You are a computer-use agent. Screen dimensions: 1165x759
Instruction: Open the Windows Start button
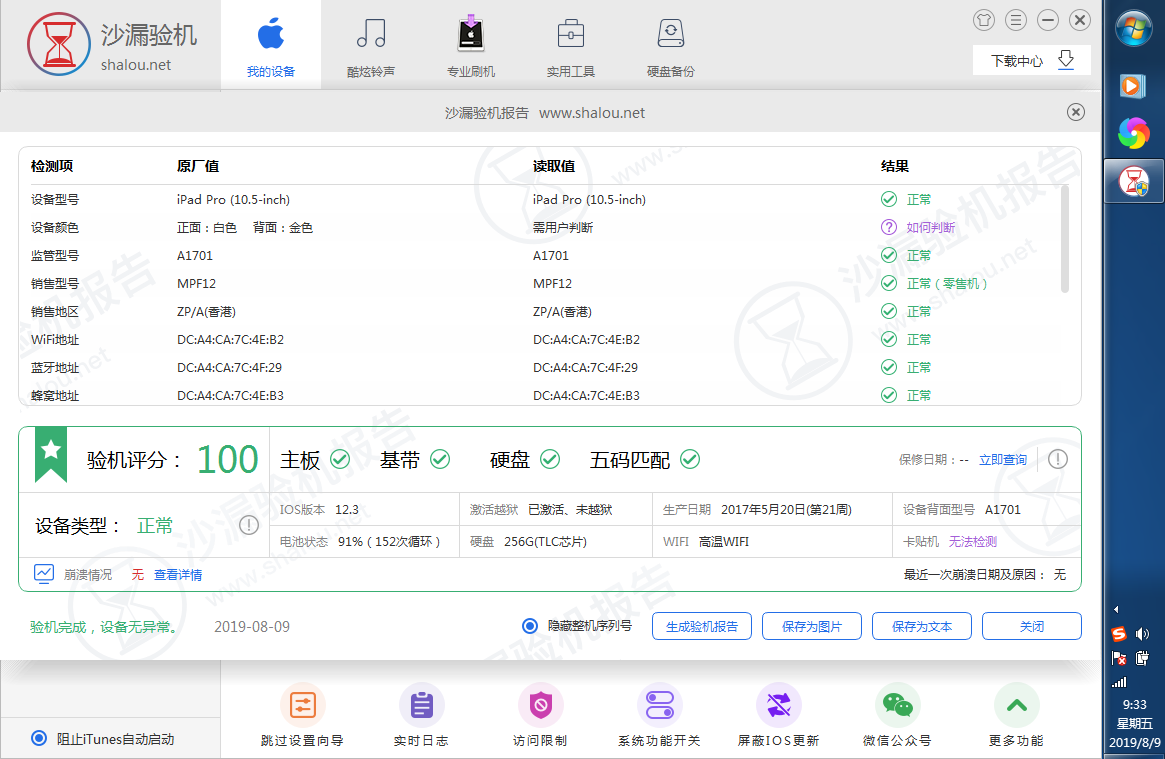point(1134,28)
